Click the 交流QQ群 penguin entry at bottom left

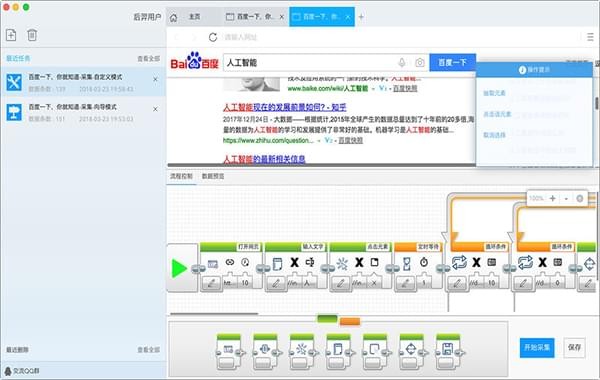pyautogui.click(x=22, y=371)
